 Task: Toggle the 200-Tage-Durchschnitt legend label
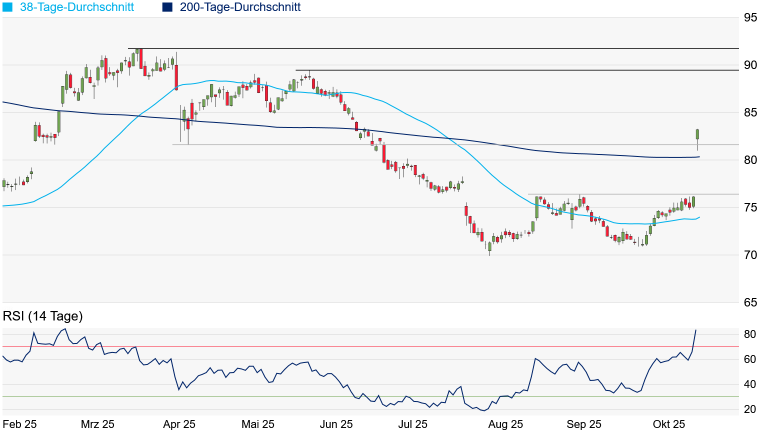pyautogui.click(x=239, y=7)
